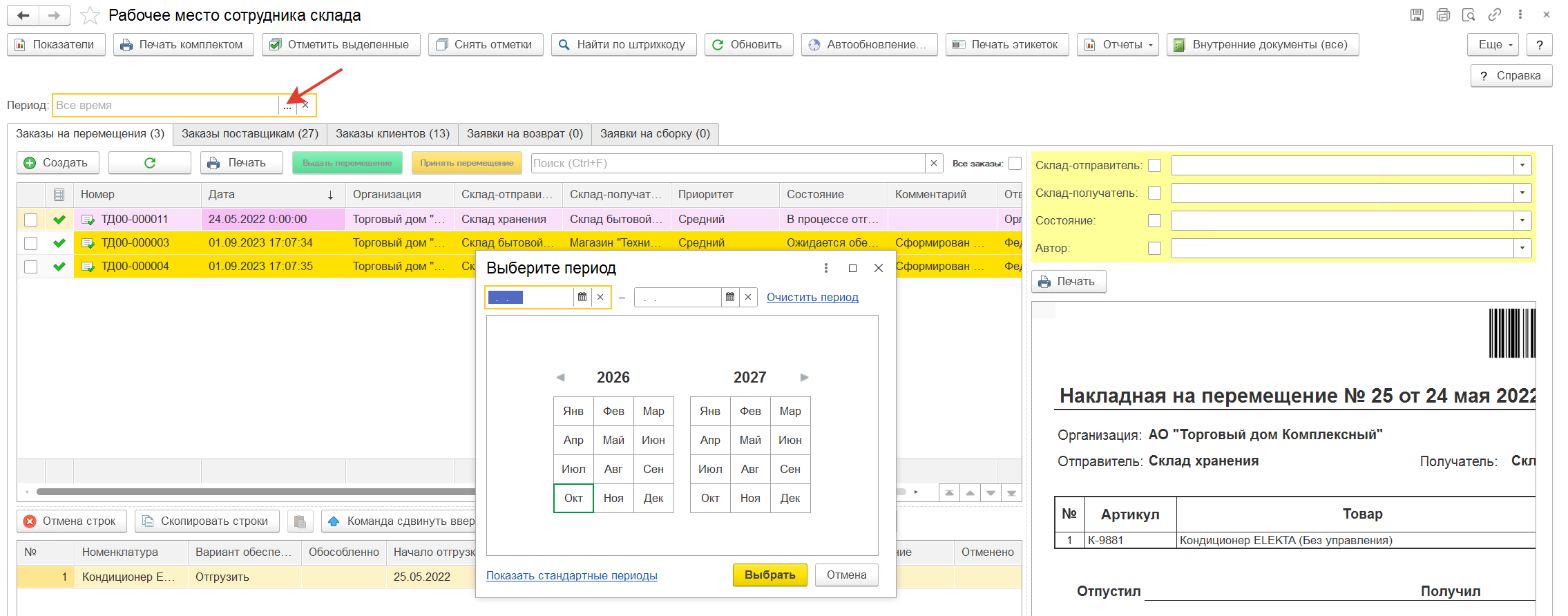
Task: Expand Состояние dropdown list
Action: [x=1522, y=221]
